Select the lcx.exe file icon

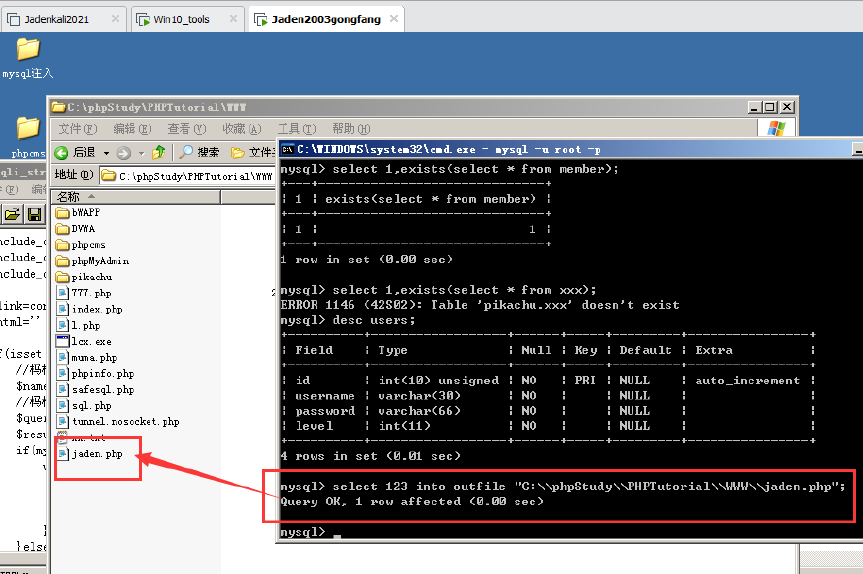click(62, 341)
